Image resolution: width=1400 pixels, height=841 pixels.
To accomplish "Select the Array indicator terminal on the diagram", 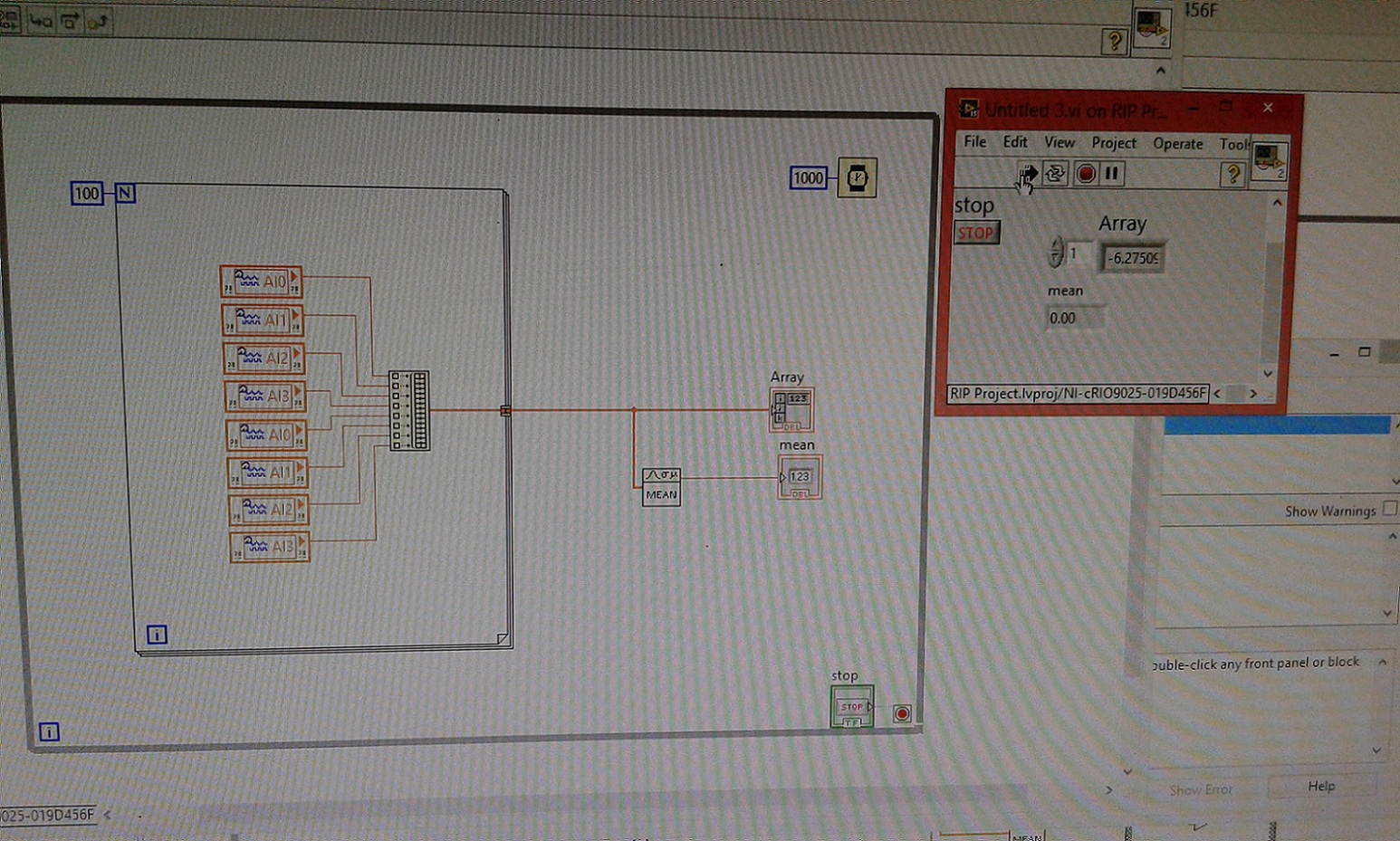I will pyautogui.click(x=791, y=409).
